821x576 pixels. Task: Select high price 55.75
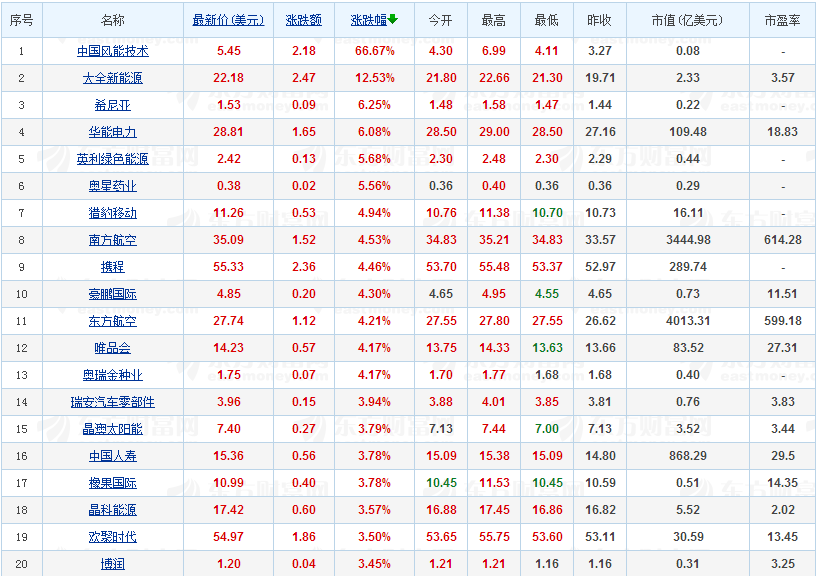[x=494, y=537]
